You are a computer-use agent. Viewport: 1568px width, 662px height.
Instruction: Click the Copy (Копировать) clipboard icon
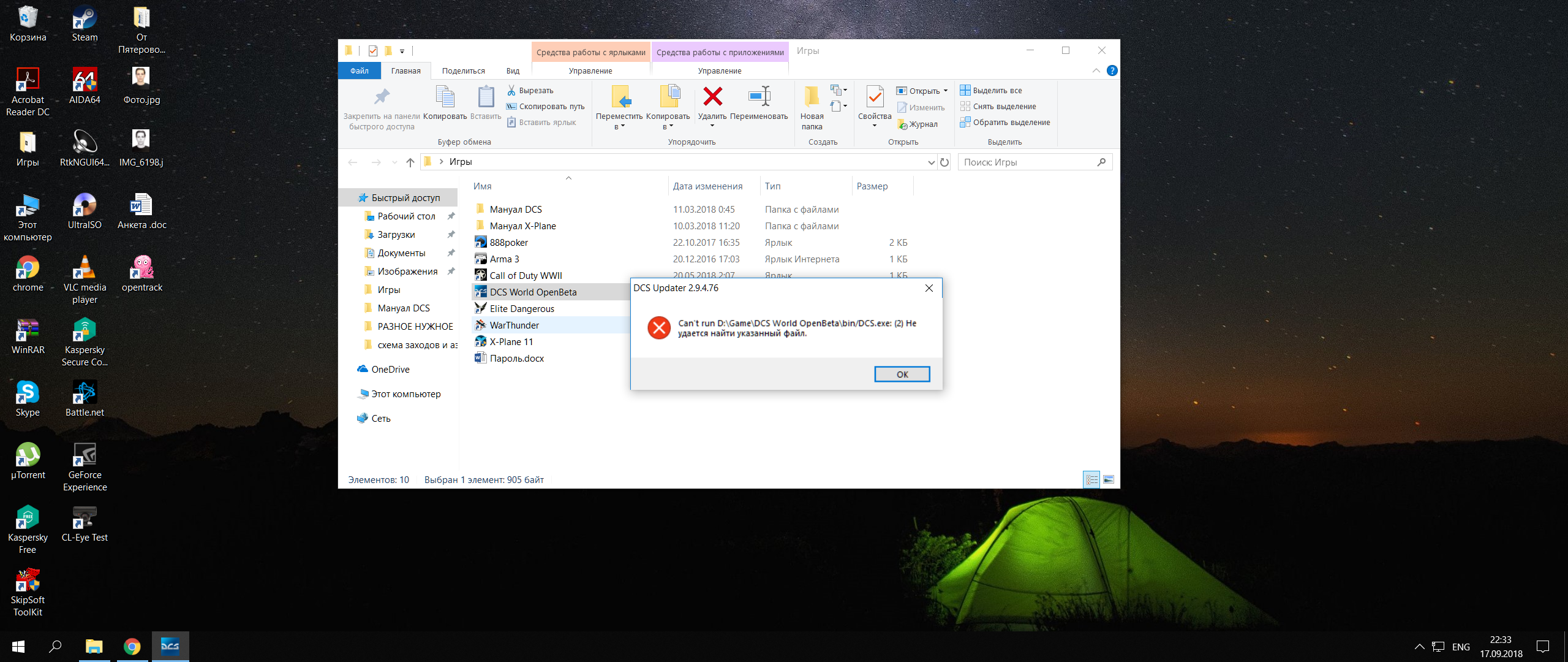pos(445,97)
